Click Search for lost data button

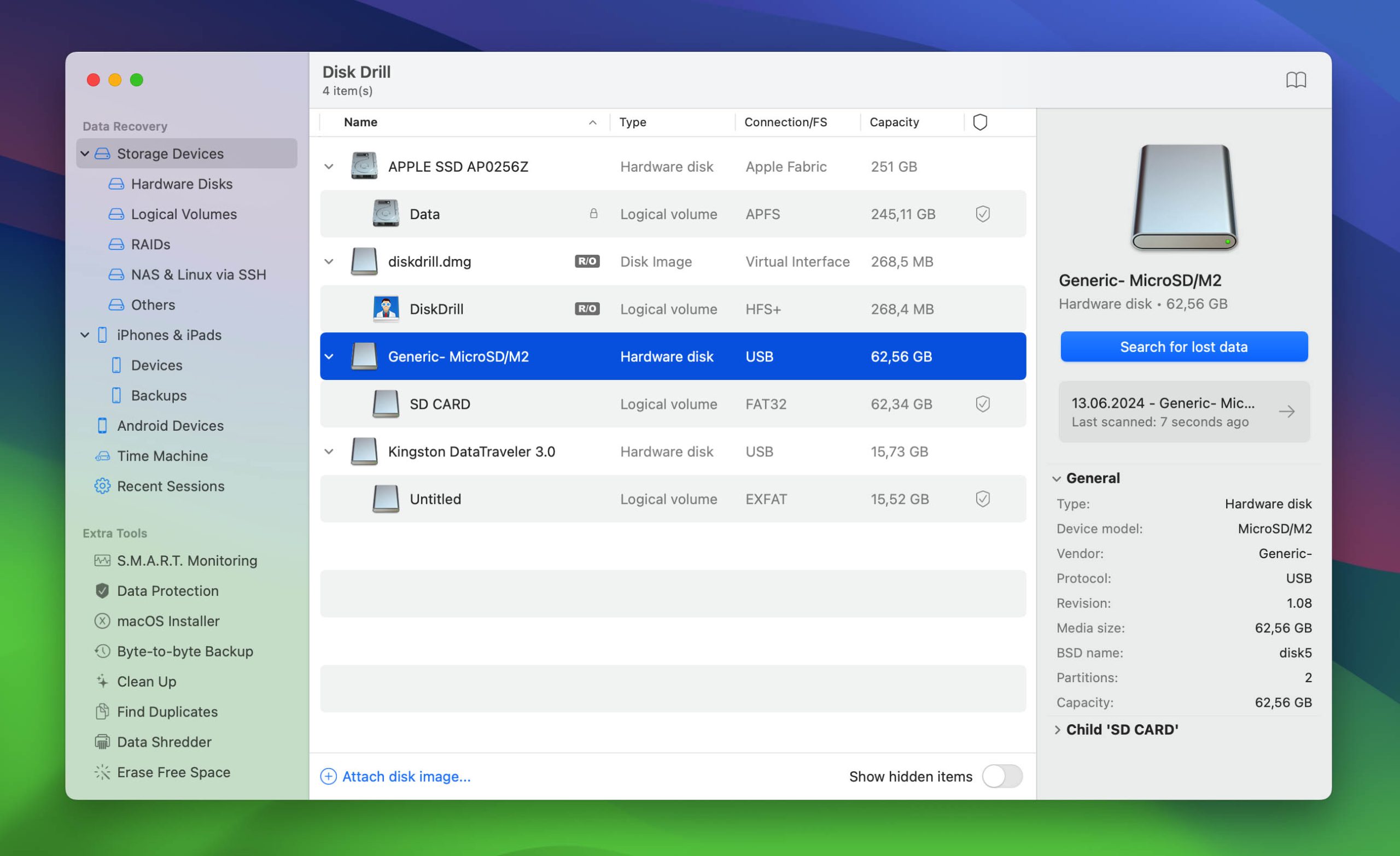point(1184,347)
